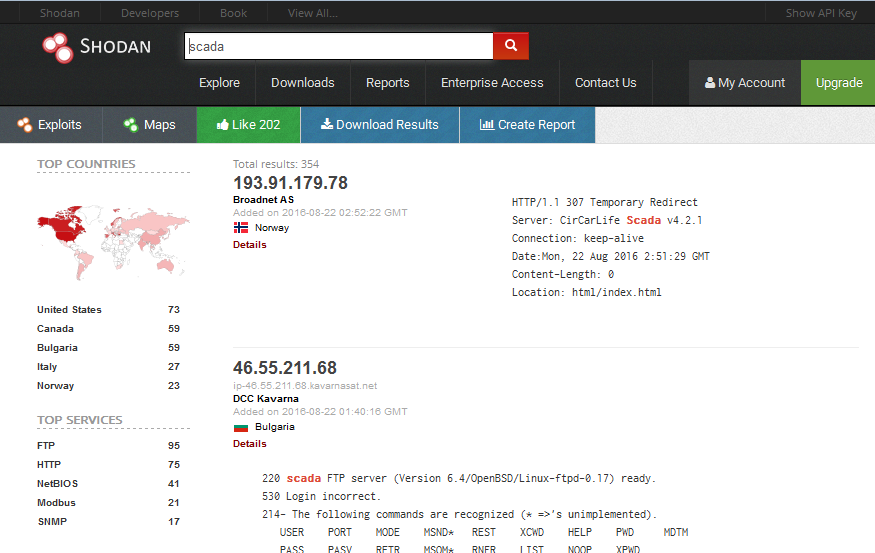Open the View All... dropdown
Screen dimensions: 875x553
(x=312, y=13)
